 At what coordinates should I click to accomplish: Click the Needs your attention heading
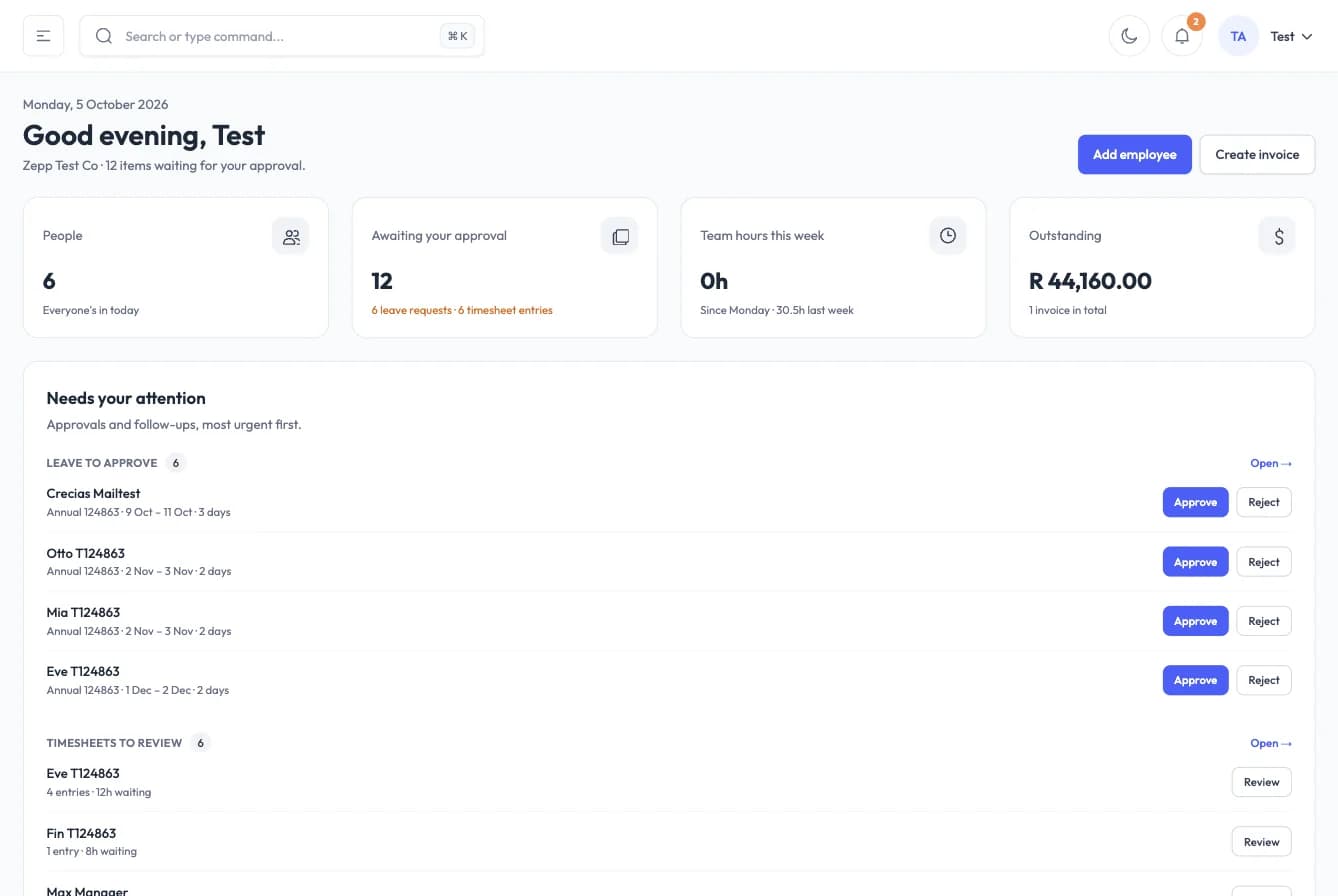pyautogui.click(x=126, y=398)
